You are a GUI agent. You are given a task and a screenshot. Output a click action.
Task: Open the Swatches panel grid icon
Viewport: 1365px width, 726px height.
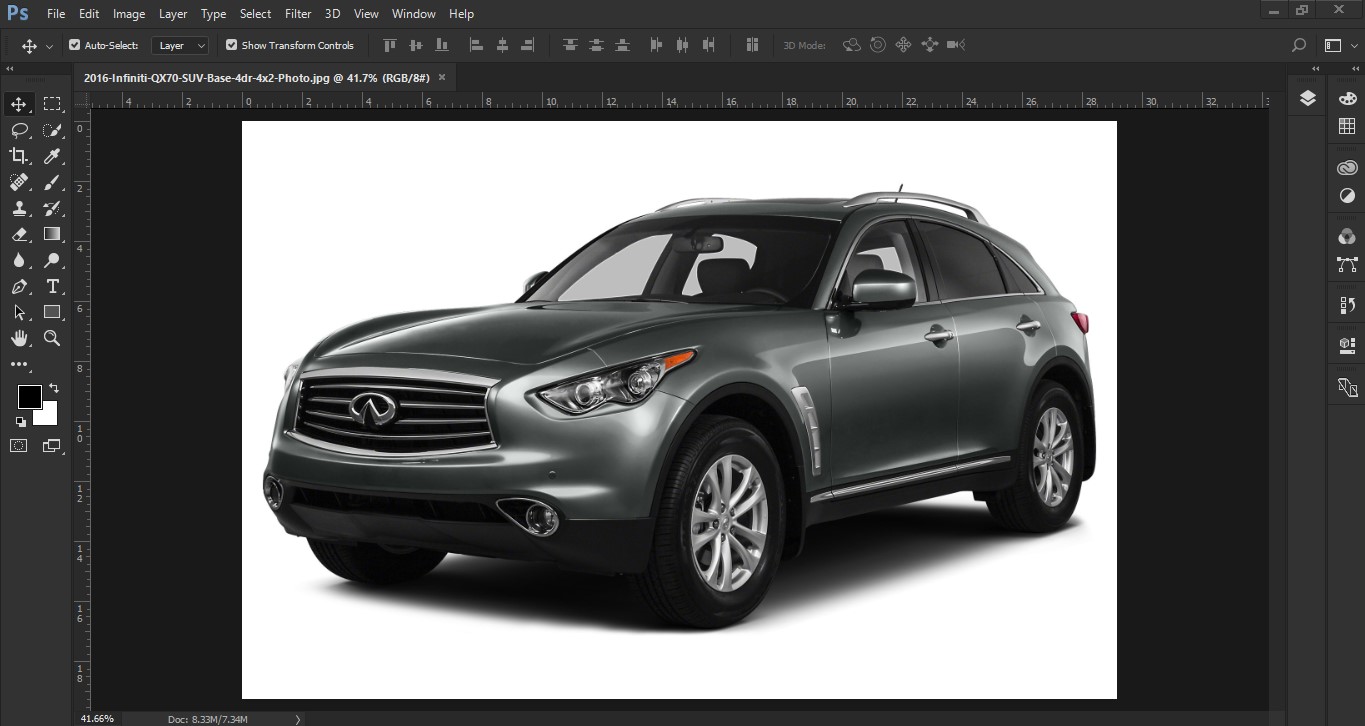point(1347,127)
